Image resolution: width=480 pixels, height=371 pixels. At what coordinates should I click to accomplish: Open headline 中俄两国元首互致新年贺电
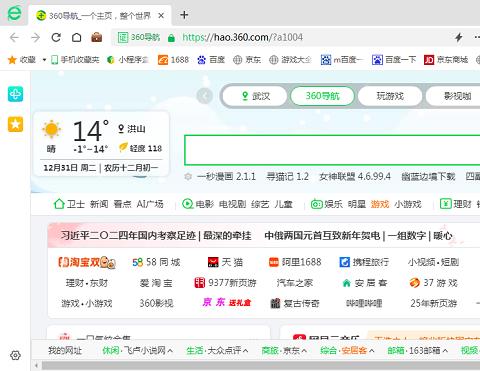[x=322, y=235]
